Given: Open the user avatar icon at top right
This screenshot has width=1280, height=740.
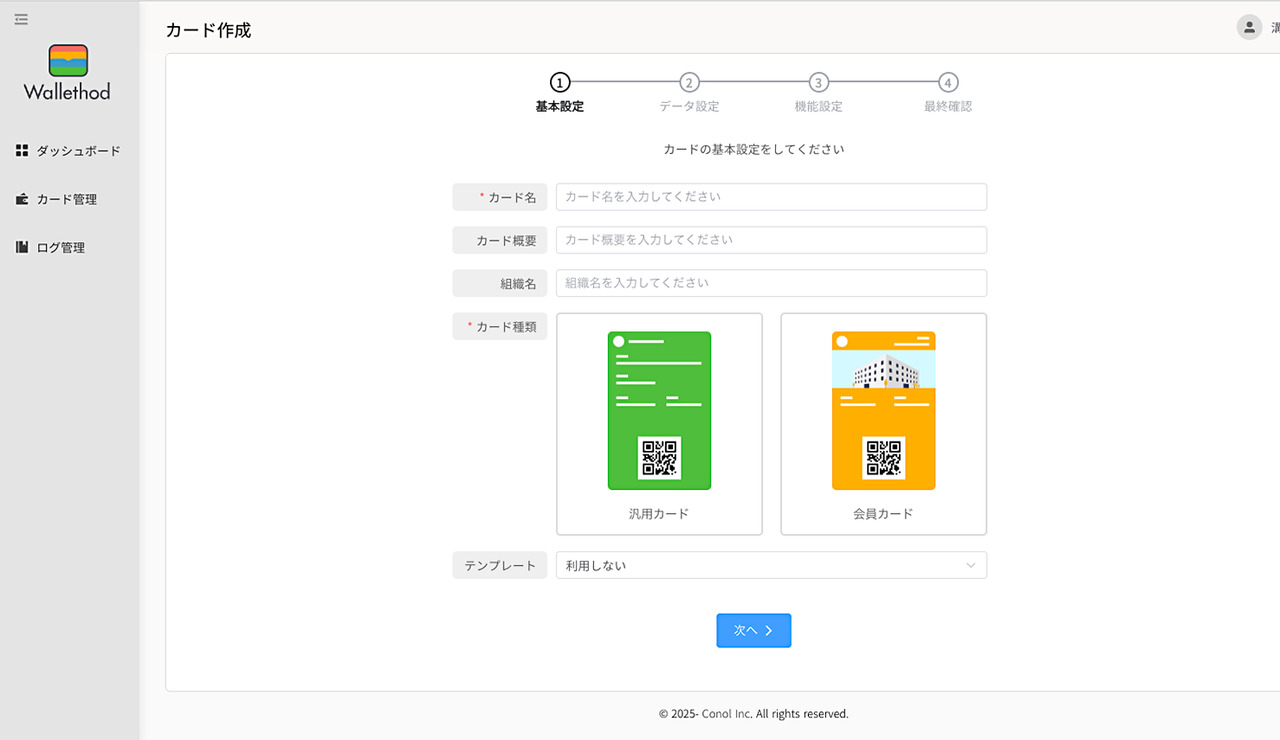Looking at the screenshot, I should point(1248,27).
